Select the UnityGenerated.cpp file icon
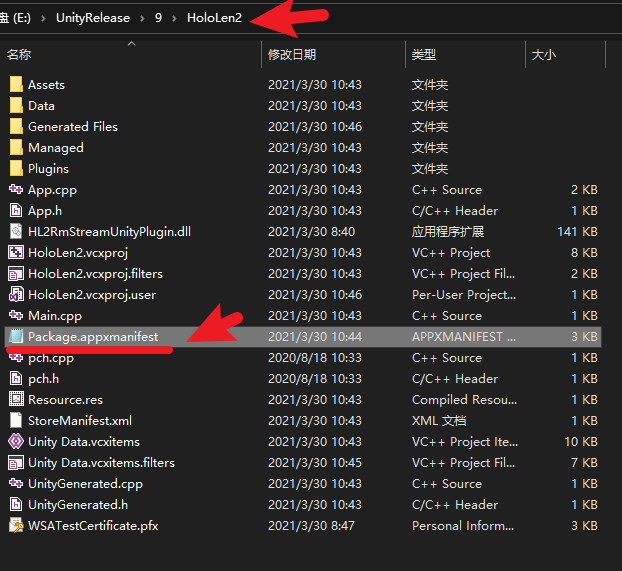 point(16,483)
